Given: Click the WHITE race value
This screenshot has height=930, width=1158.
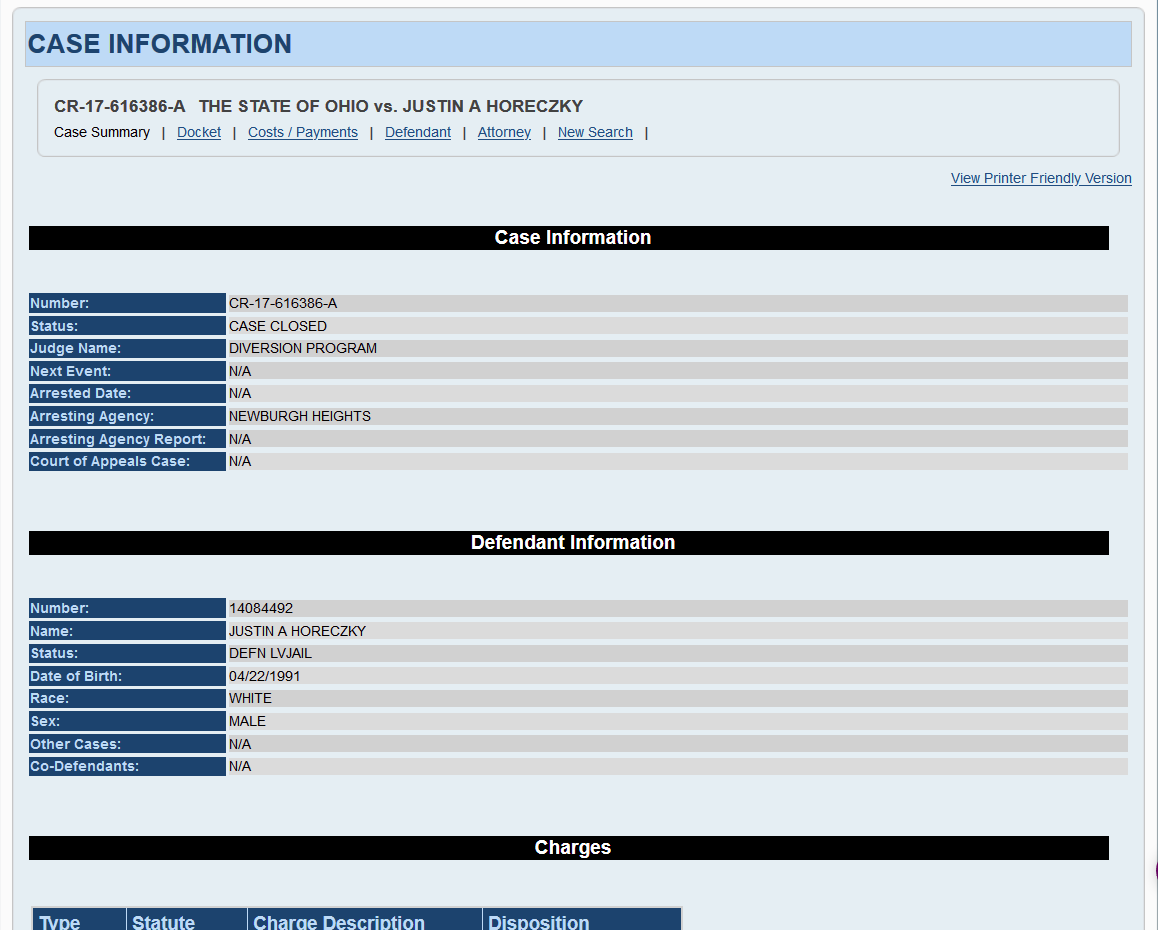Looking at the screenshot, I should click(x=250, y=699).
